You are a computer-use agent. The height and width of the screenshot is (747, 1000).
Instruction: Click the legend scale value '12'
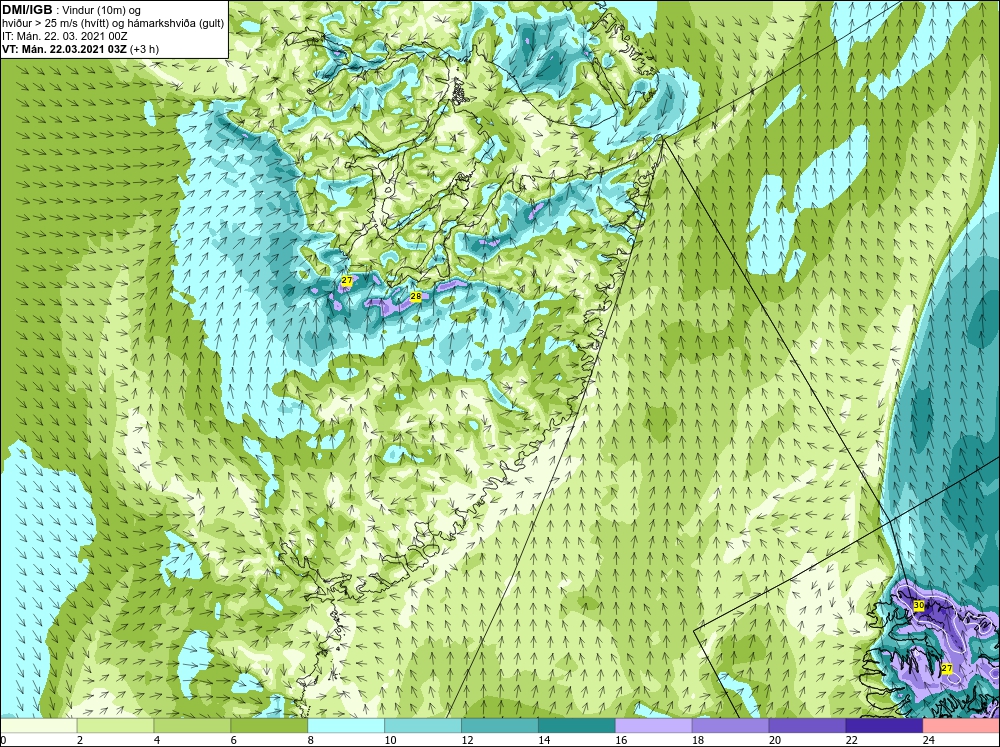tap(467, 740)
